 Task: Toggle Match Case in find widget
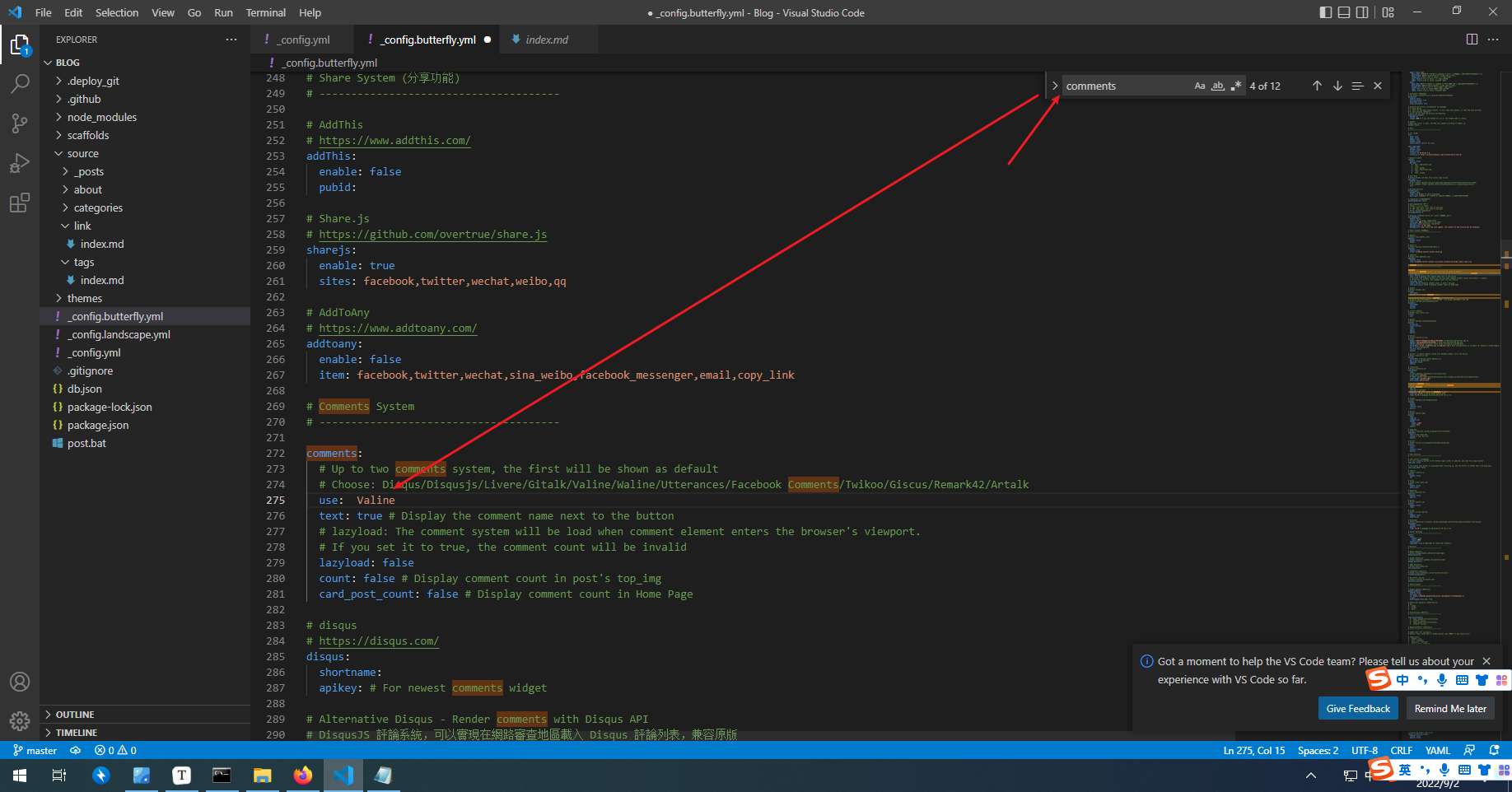pyautogui.click(x=1200, y=86)
